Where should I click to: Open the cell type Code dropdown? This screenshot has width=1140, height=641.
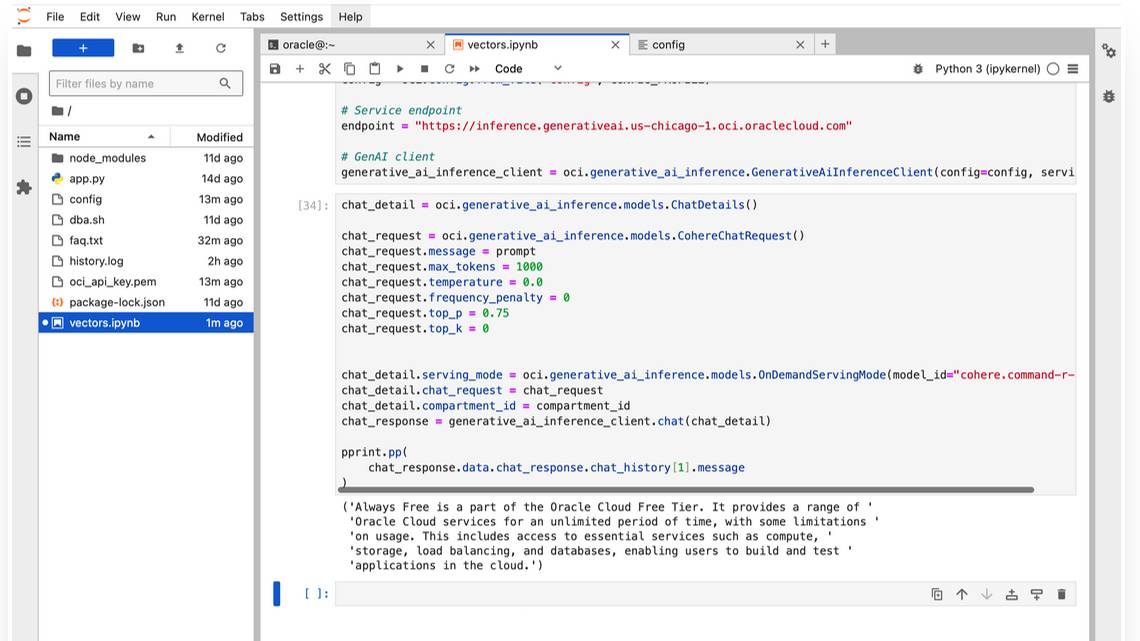529,68
